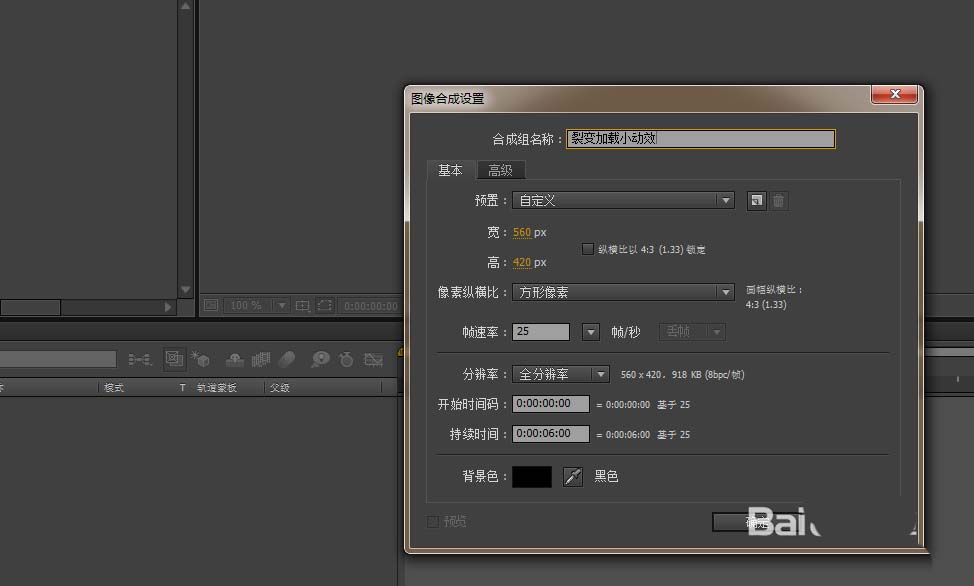974x586 pixels.
Task: Click the 420 height value
Action: pyautogui.click(x=522, y=262)
